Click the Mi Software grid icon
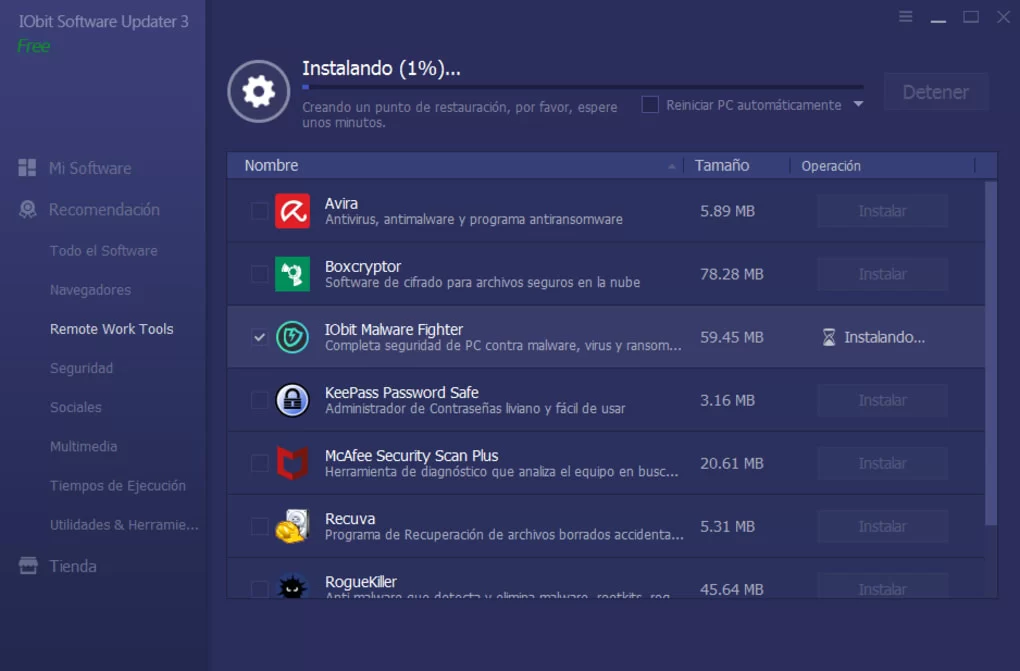1020x671 pixels. click(x=27, y=168)
